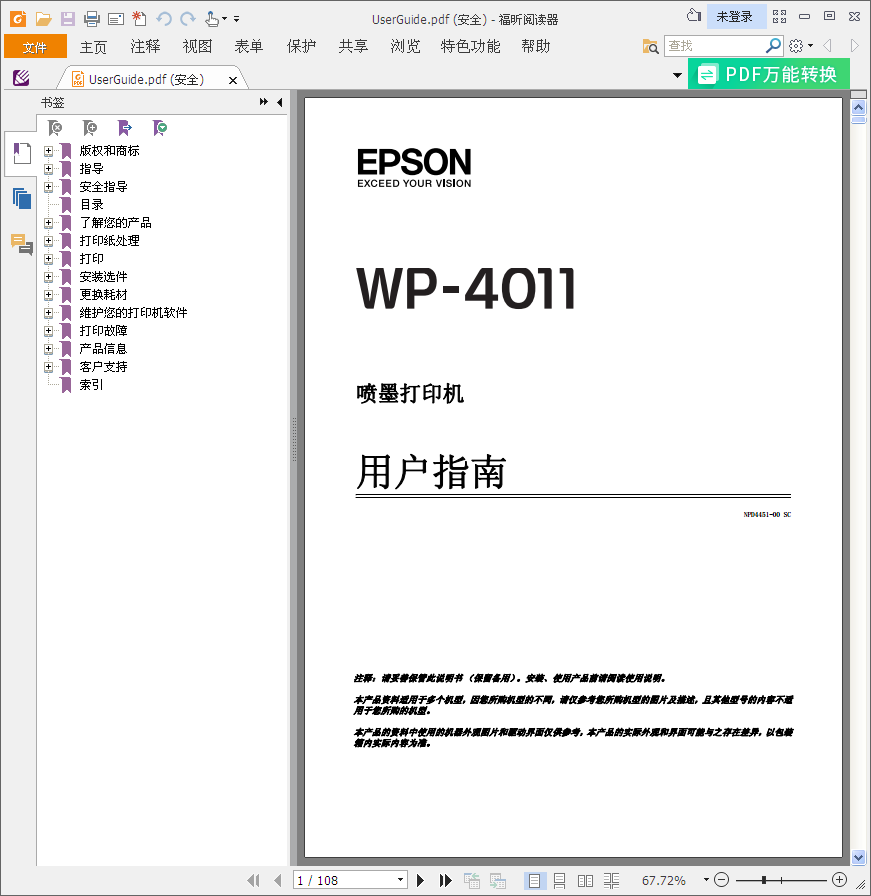Go to the first page
The width and height of the screenshot is (871, 896).
pyautogui.click(x=253, y=880)
